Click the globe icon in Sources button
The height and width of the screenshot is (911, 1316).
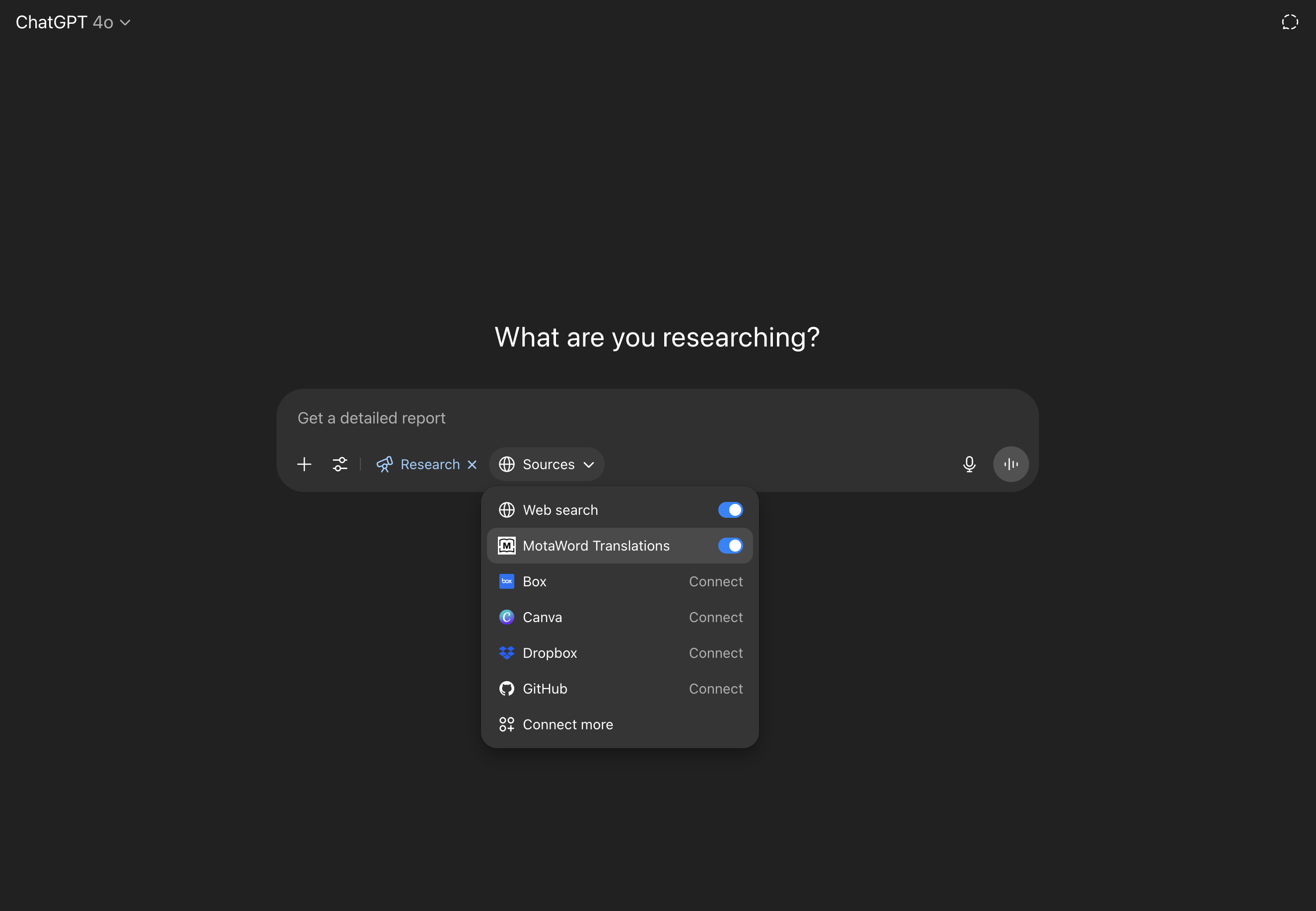(x=507, y=464)
